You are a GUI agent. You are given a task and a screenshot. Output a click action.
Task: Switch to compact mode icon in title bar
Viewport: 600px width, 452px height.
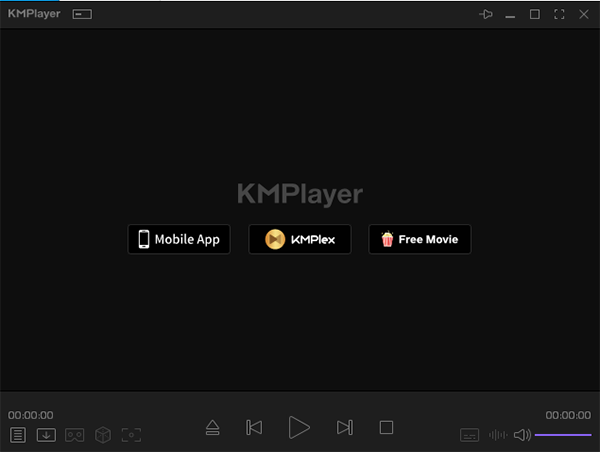point(82,15)
